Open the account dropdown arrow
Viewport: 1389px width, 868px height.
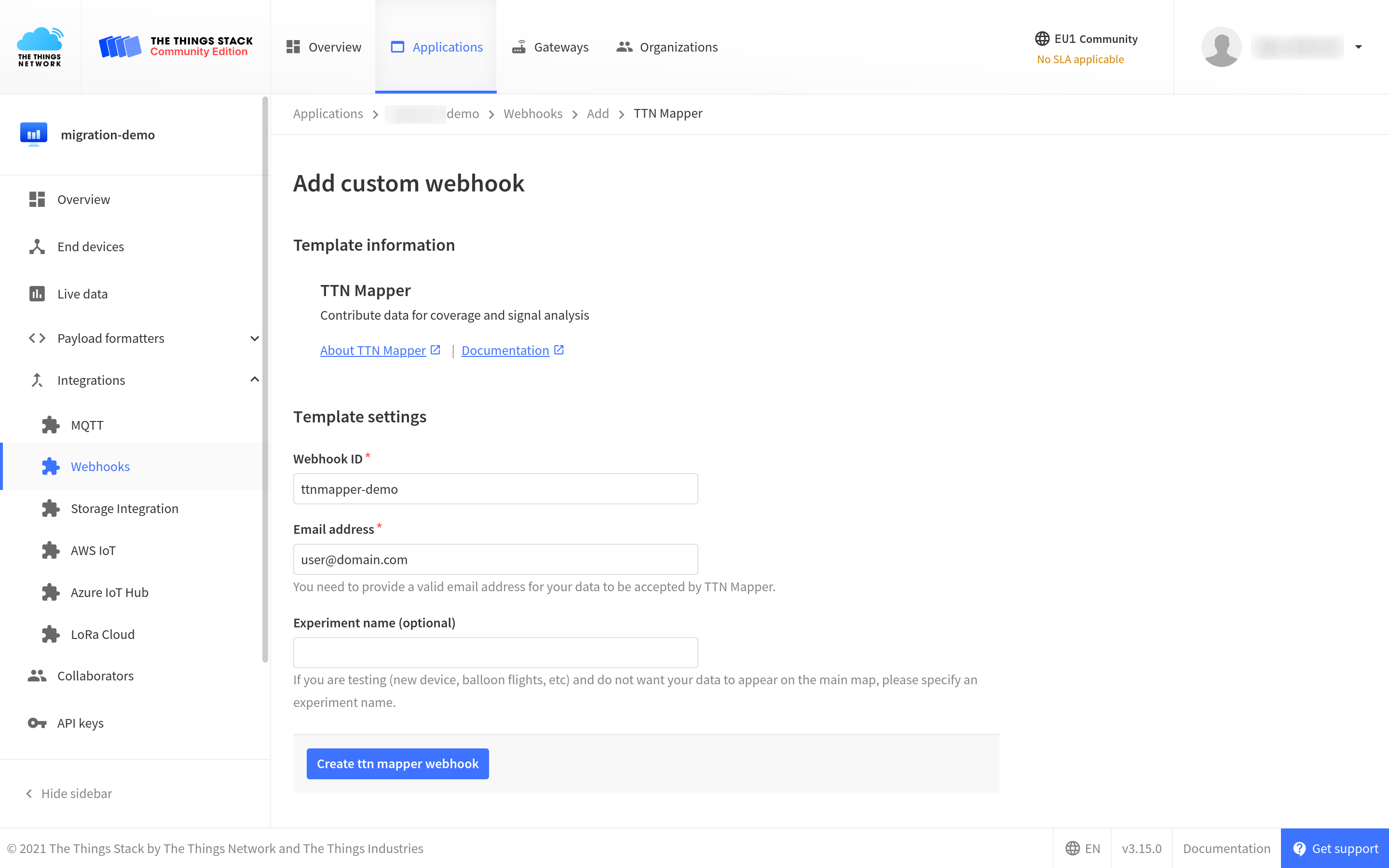[x=1358, y=46]
